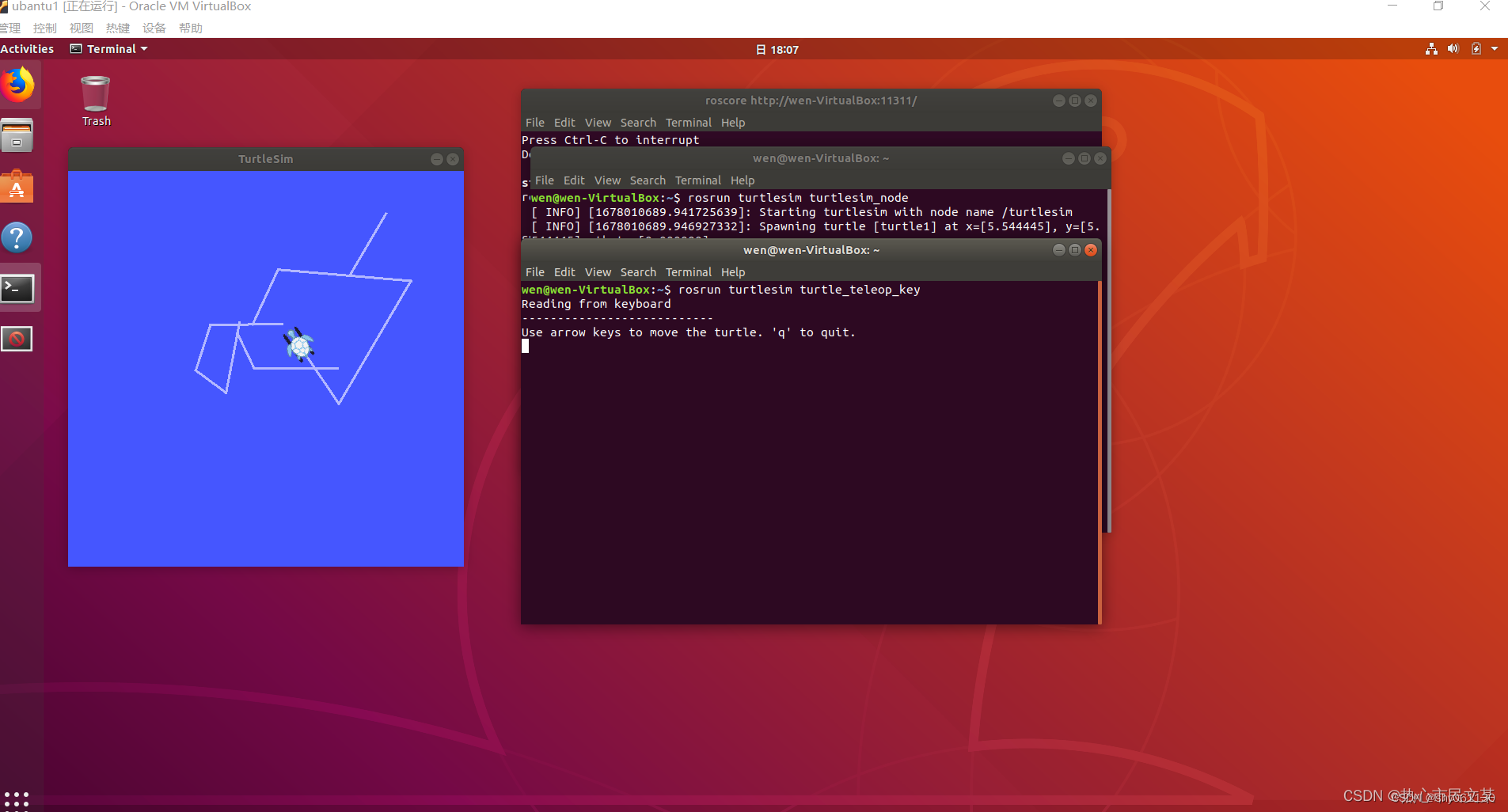The height and width of the screenshot is (812, 1508).
Task: Open VirtualBox 帮助 menu
Action: tap(191, 28)
